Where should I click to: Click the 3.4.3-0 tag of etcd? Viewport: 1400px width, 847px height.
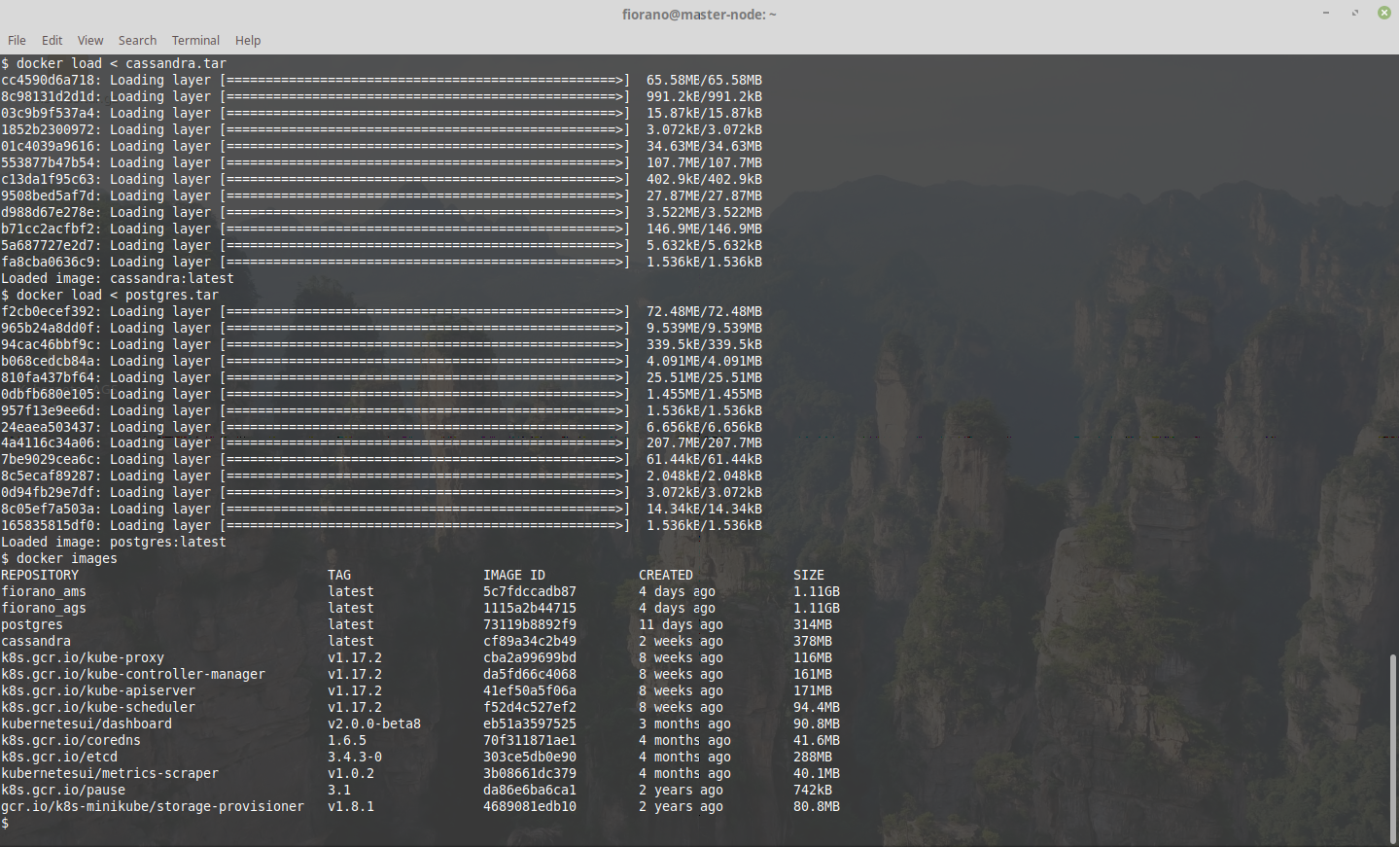pyautogui.click(x=355, y=757)
